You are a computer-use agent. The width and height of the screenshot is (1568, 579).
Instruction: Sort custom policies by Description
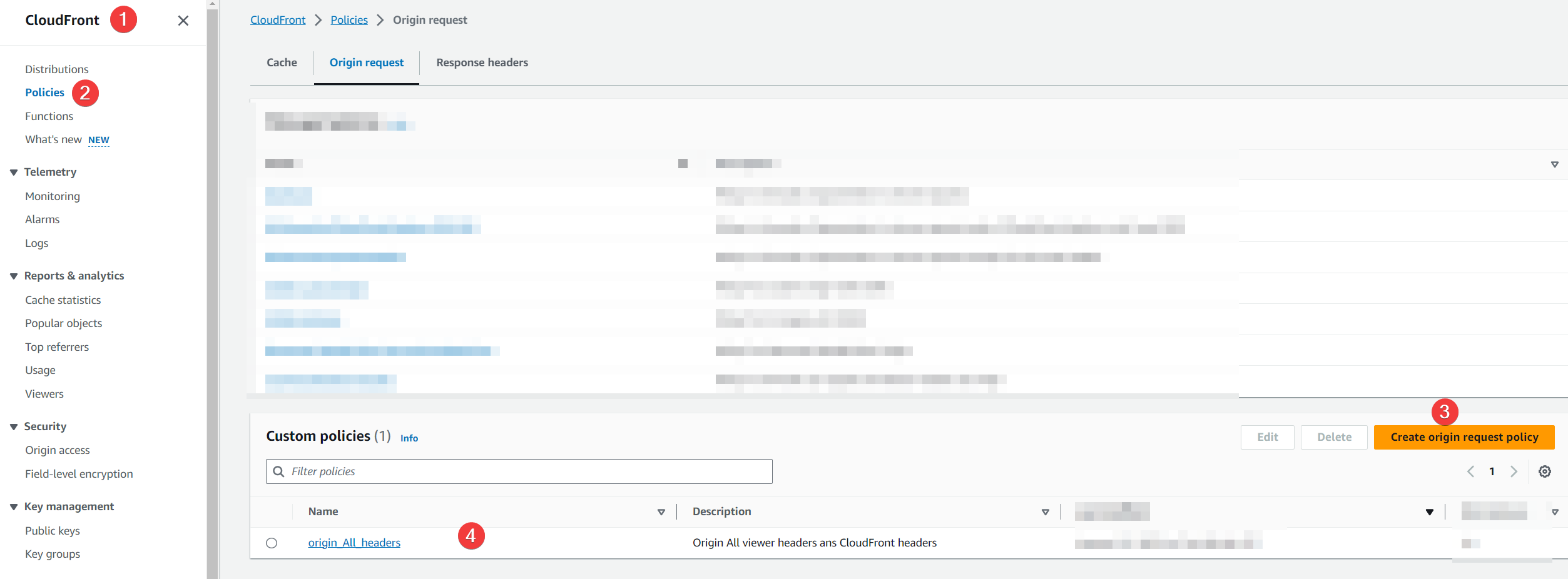pos(1045,512)
